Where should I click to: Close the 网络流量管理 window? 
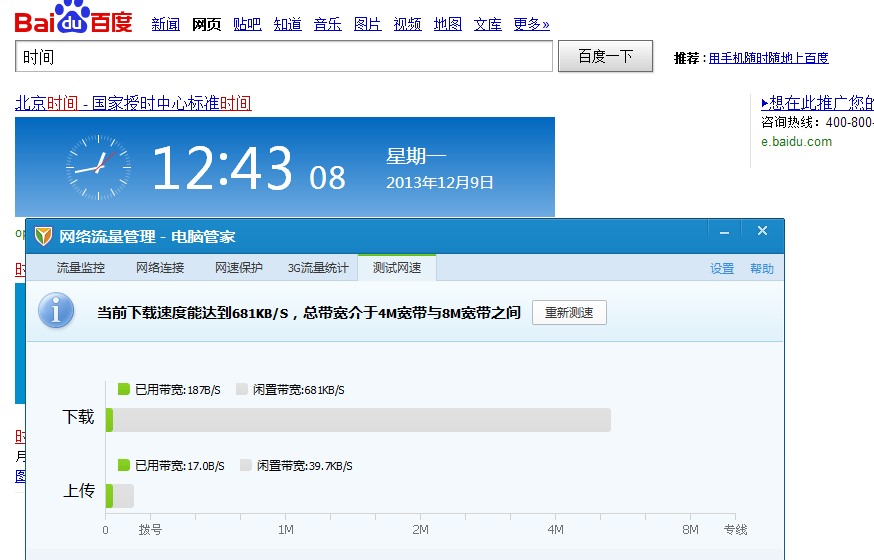pyautogui.click(x=763, y=231)
